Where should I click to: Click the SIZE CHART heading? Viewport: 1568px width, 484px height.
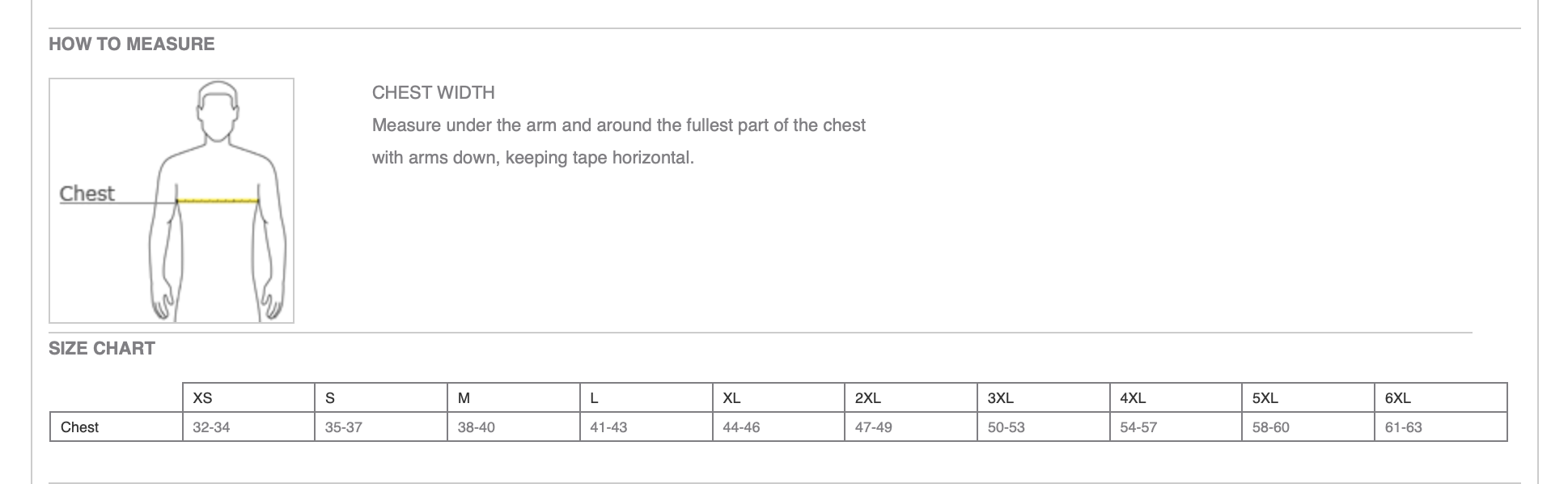click(x=102, y=349)
